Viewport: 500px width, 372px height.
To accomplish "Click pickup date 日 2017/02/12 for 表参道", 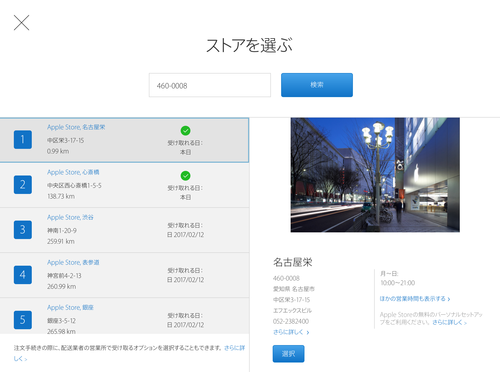I will [185, 280].
